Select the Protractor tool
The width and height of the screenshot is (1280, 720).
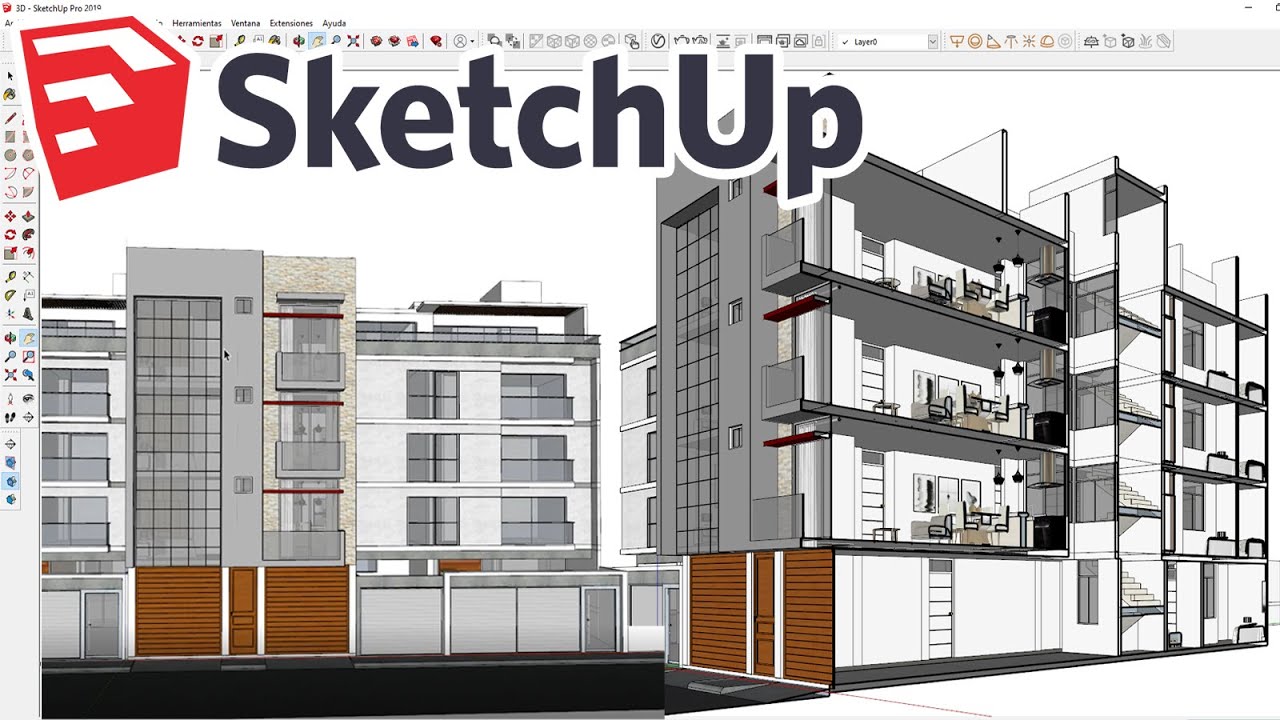tap(10, 295)
